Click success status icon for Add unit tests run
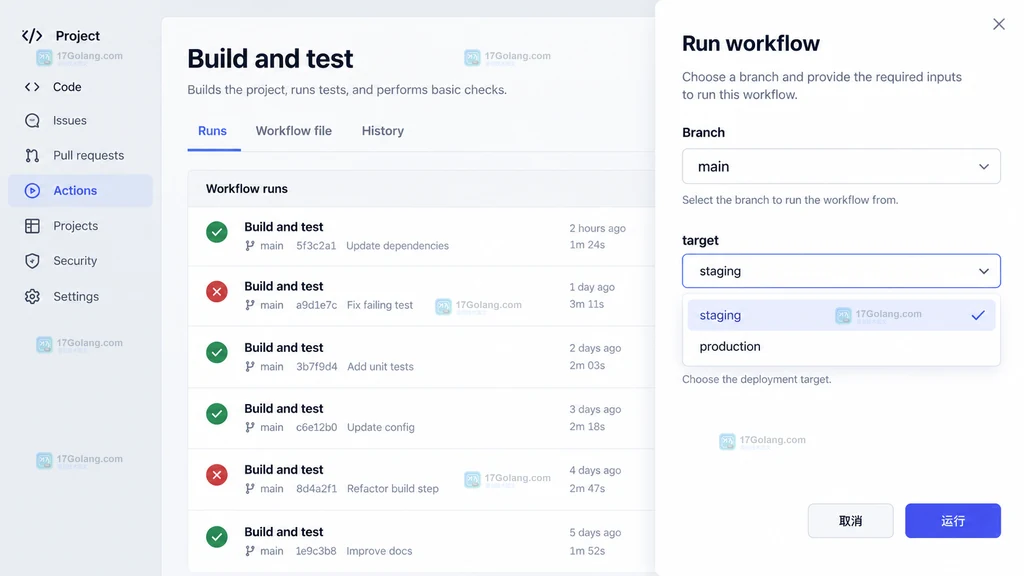1024x576 pixels. (217, 353)
